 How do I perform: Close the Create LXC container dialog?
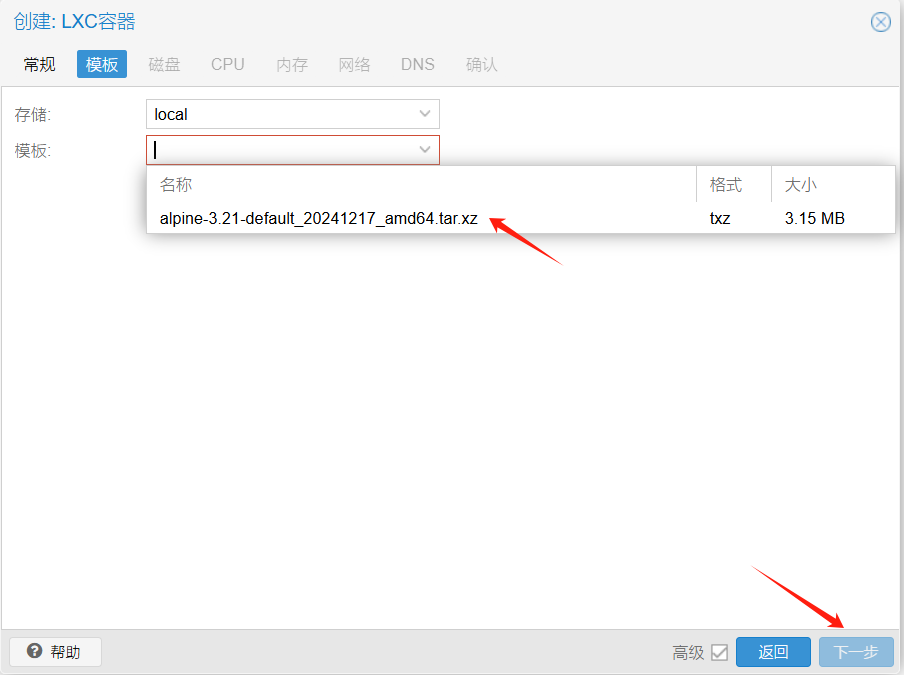[880, 22]
